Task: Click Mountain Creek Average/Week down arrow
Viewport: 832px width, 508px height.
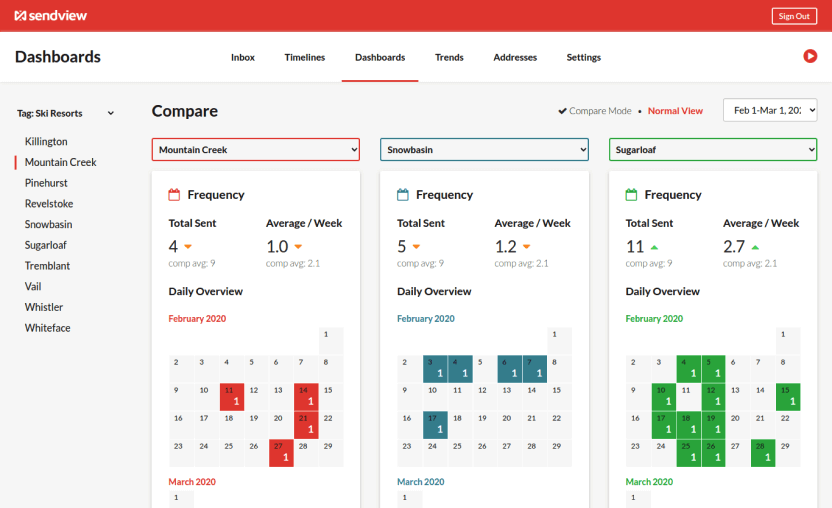Action: point(298,246)
